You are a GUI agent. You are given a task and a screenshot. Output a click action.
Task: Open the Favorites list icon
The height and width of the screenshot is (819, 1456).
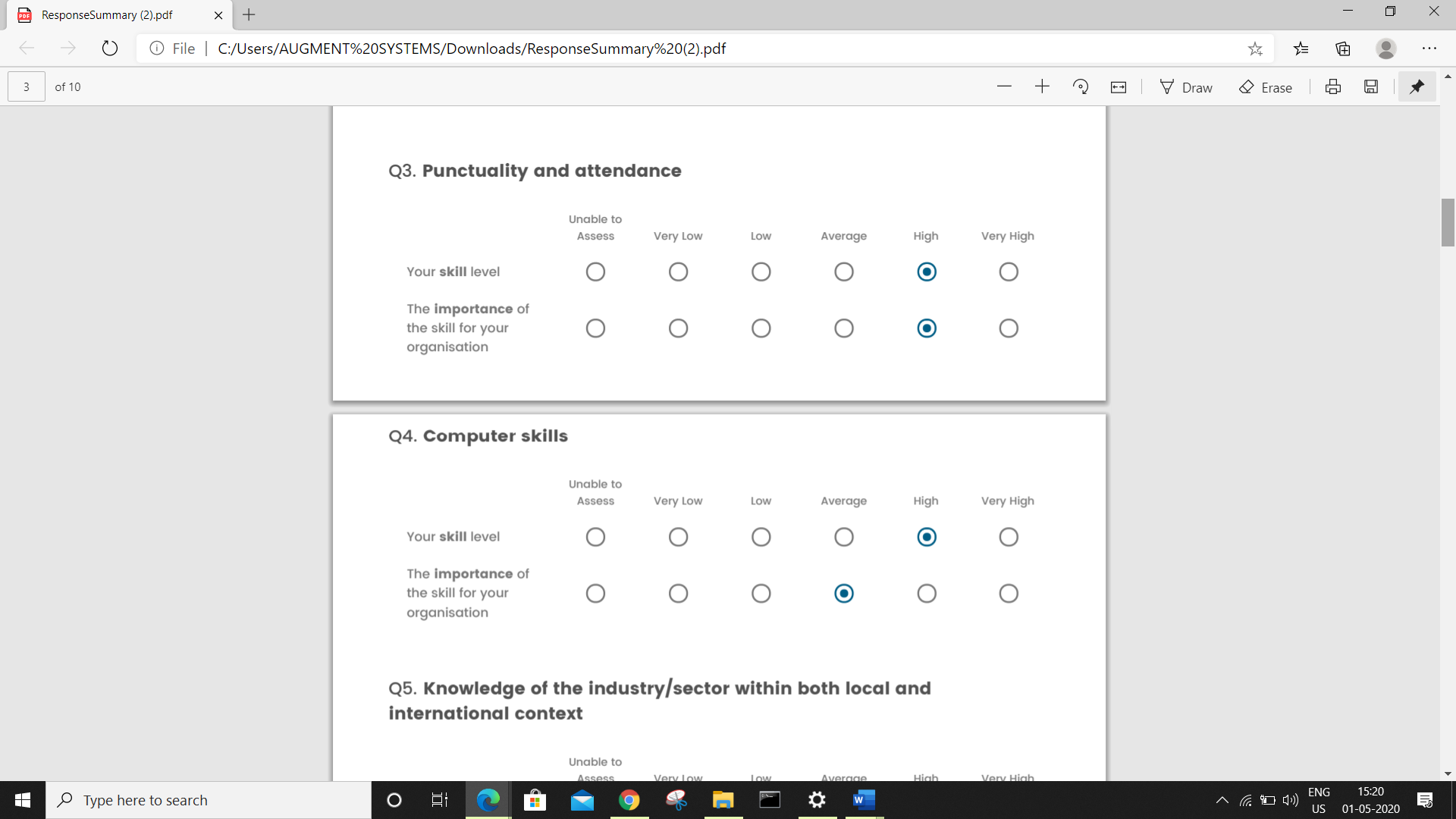1301,49
